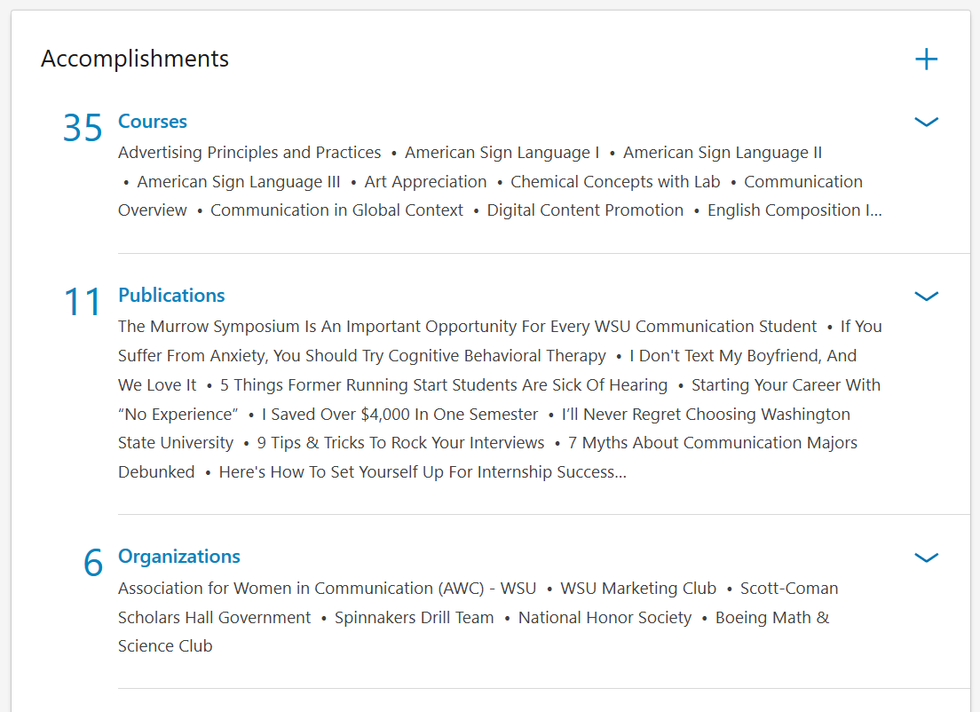Click The Murrow Symposium publication title
The image size is (980, 712).
(x=467, y=327)
